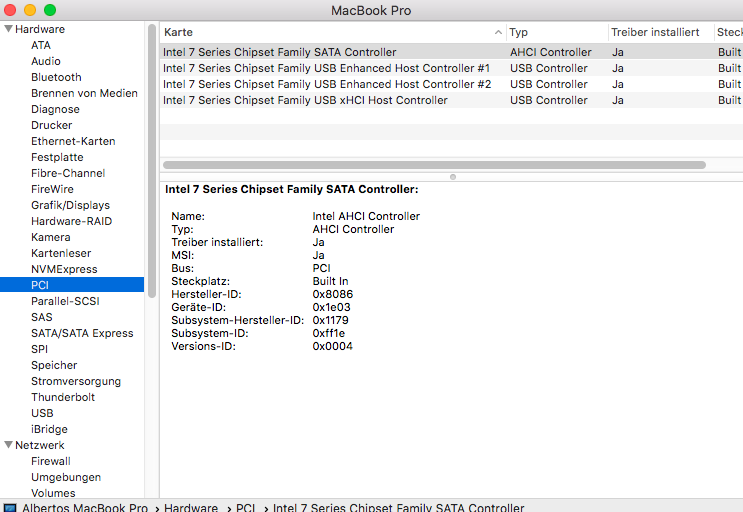743x512 pixels.
Task: Select Festplatte in the sidebar
Action: (57, 157)
